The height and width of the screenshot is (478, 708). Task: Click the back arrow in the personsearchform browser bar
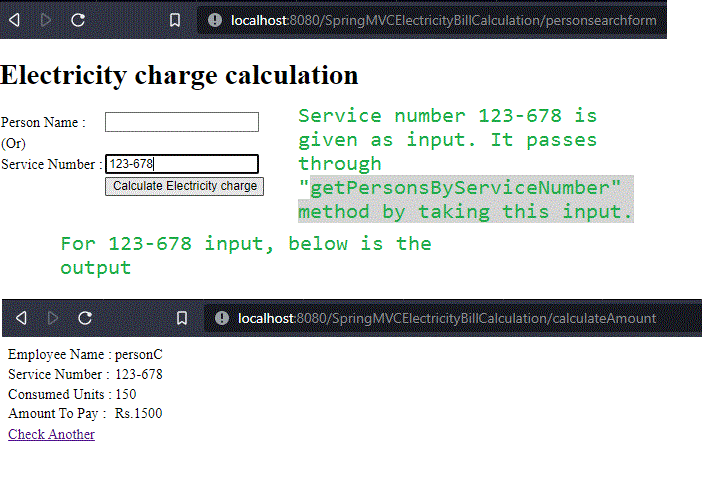point(14,20)
